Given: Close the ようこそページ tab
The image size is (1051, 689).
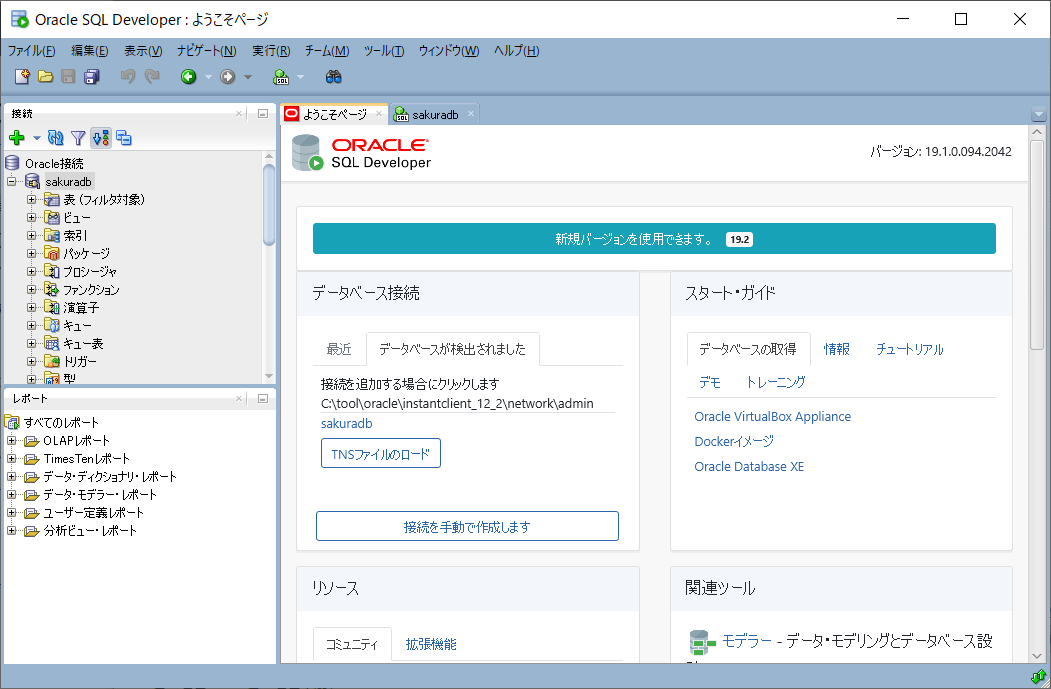Looking at the screenshot, I should [x=379, y=114].
